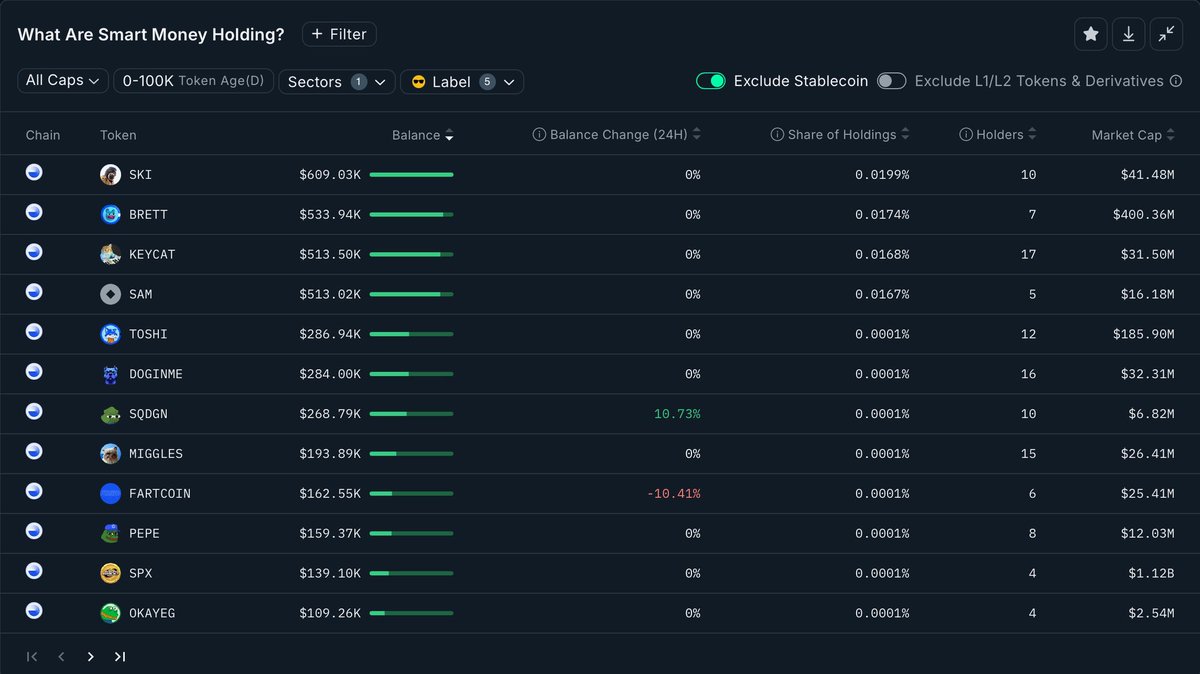Click the KEYCAT token icon

[x=110, y=255]
